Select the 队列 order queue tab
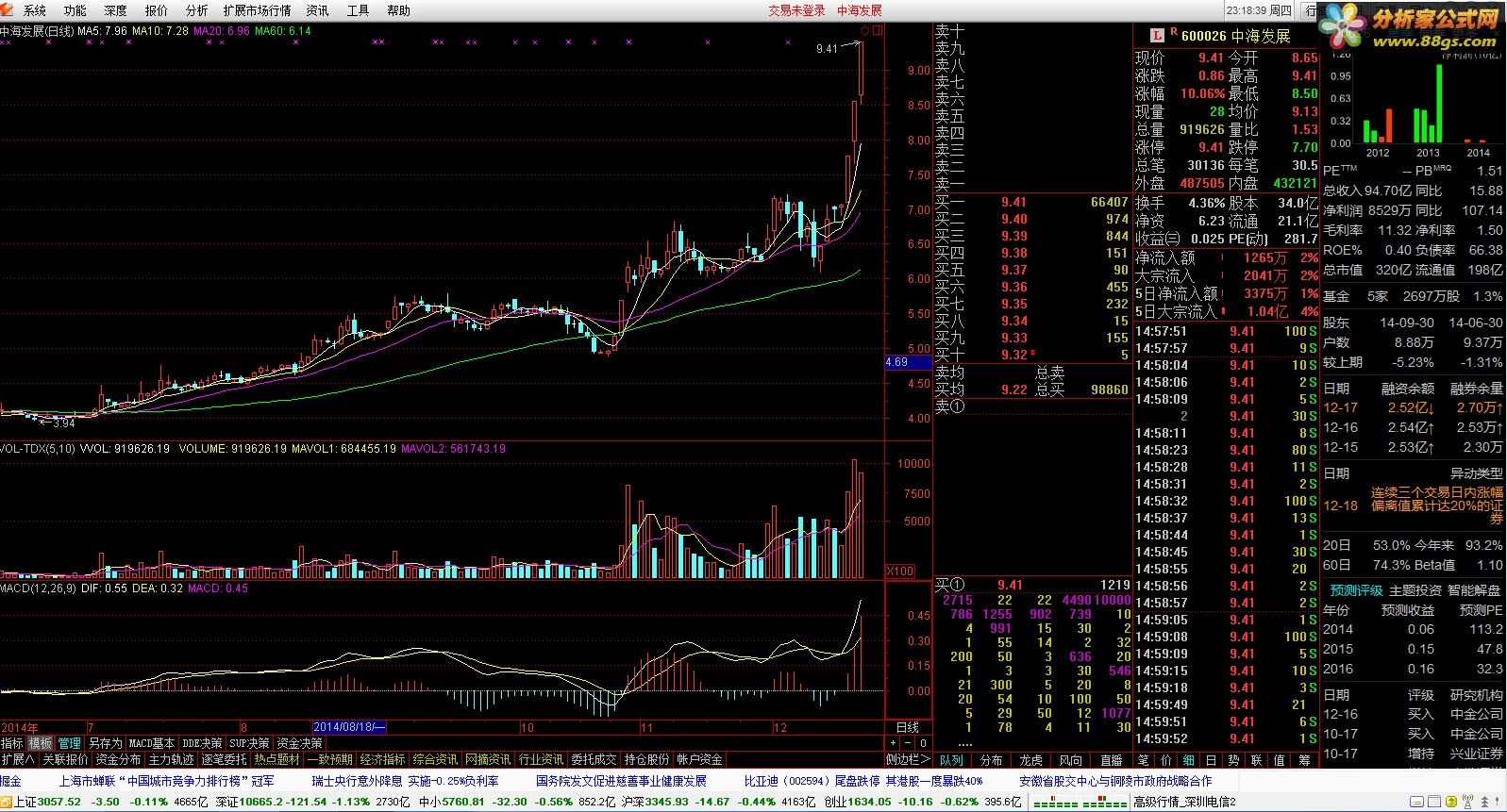The image size is (1507, 812). 951,760
